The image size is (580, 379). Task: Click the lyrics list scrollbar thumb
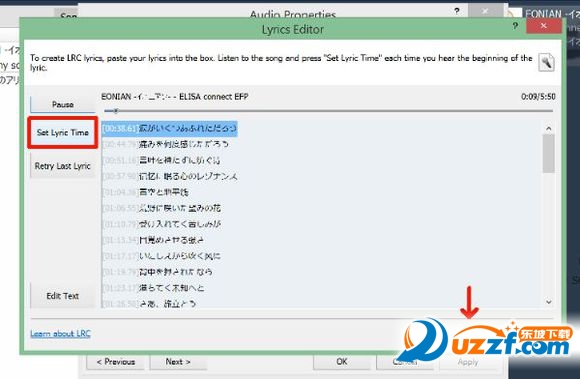click(x=549, y=153)
